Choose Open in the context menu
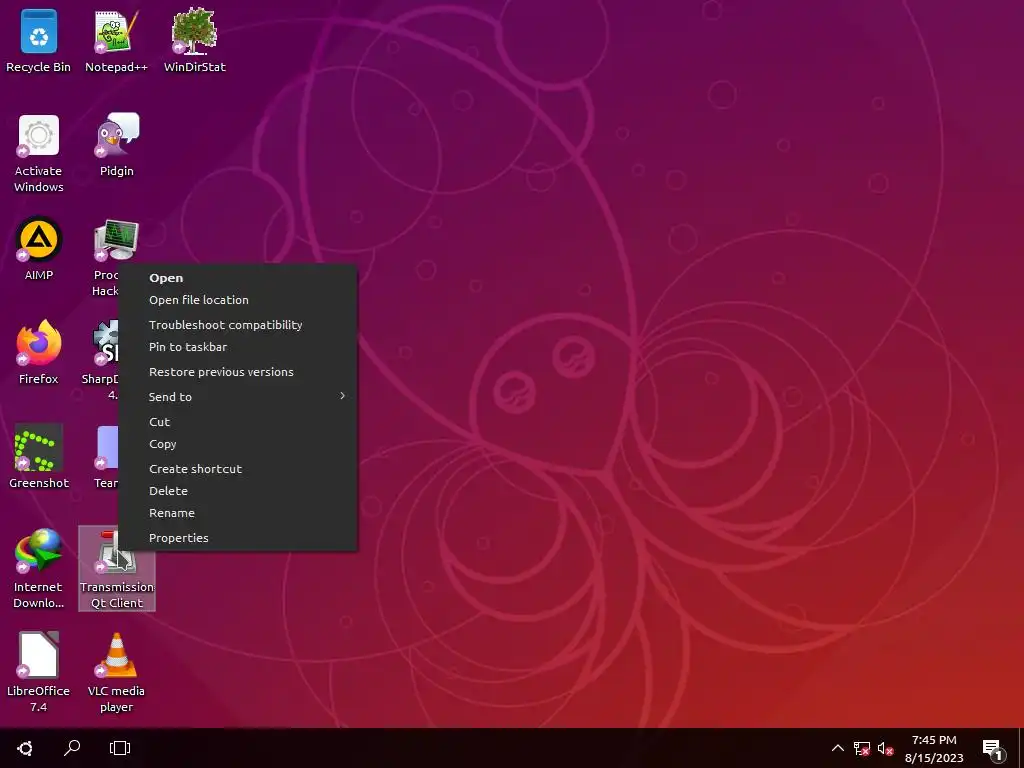 (238, 278)
